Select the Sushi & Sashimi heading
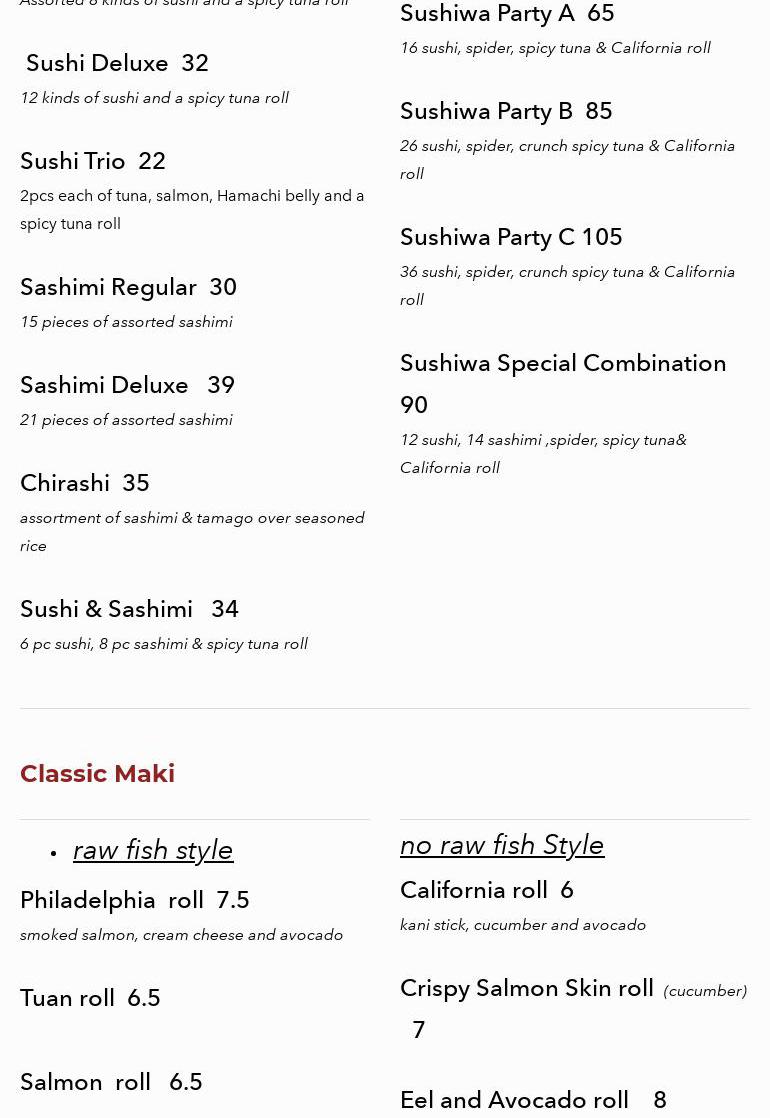 (x=129, y=609)
